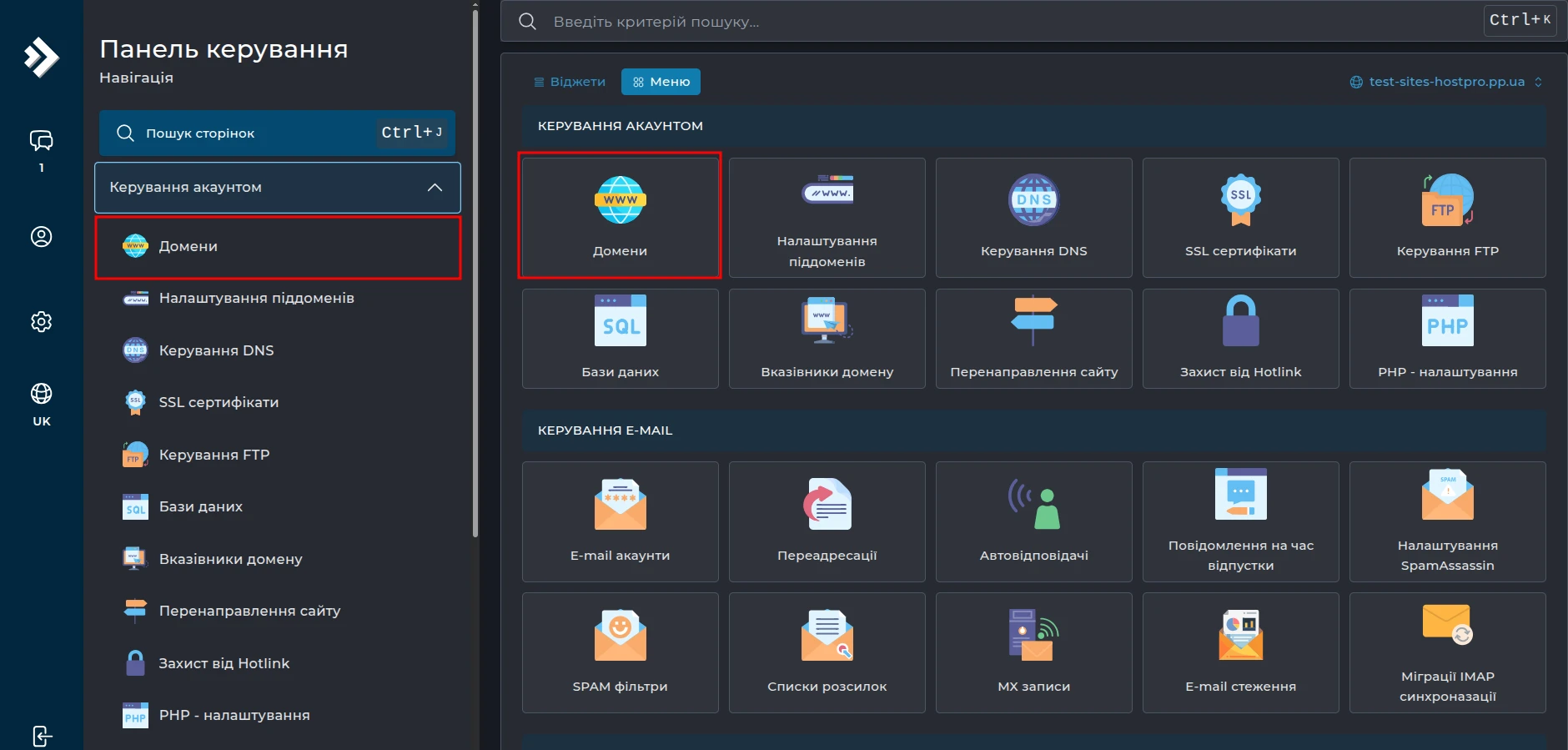Open the Керування FTP tile
The image size is (1568, 750).
pyautogui.click(x=1447, y=217)
